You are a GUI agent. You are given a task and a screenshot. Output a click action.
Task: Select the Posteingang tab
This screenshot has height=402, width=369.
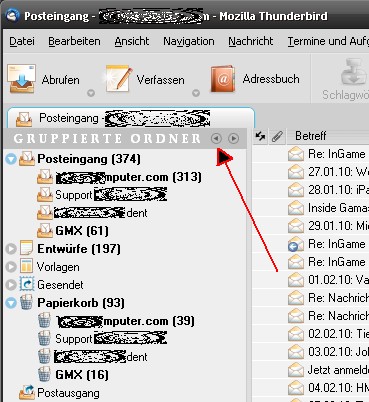tap(131, 118)
